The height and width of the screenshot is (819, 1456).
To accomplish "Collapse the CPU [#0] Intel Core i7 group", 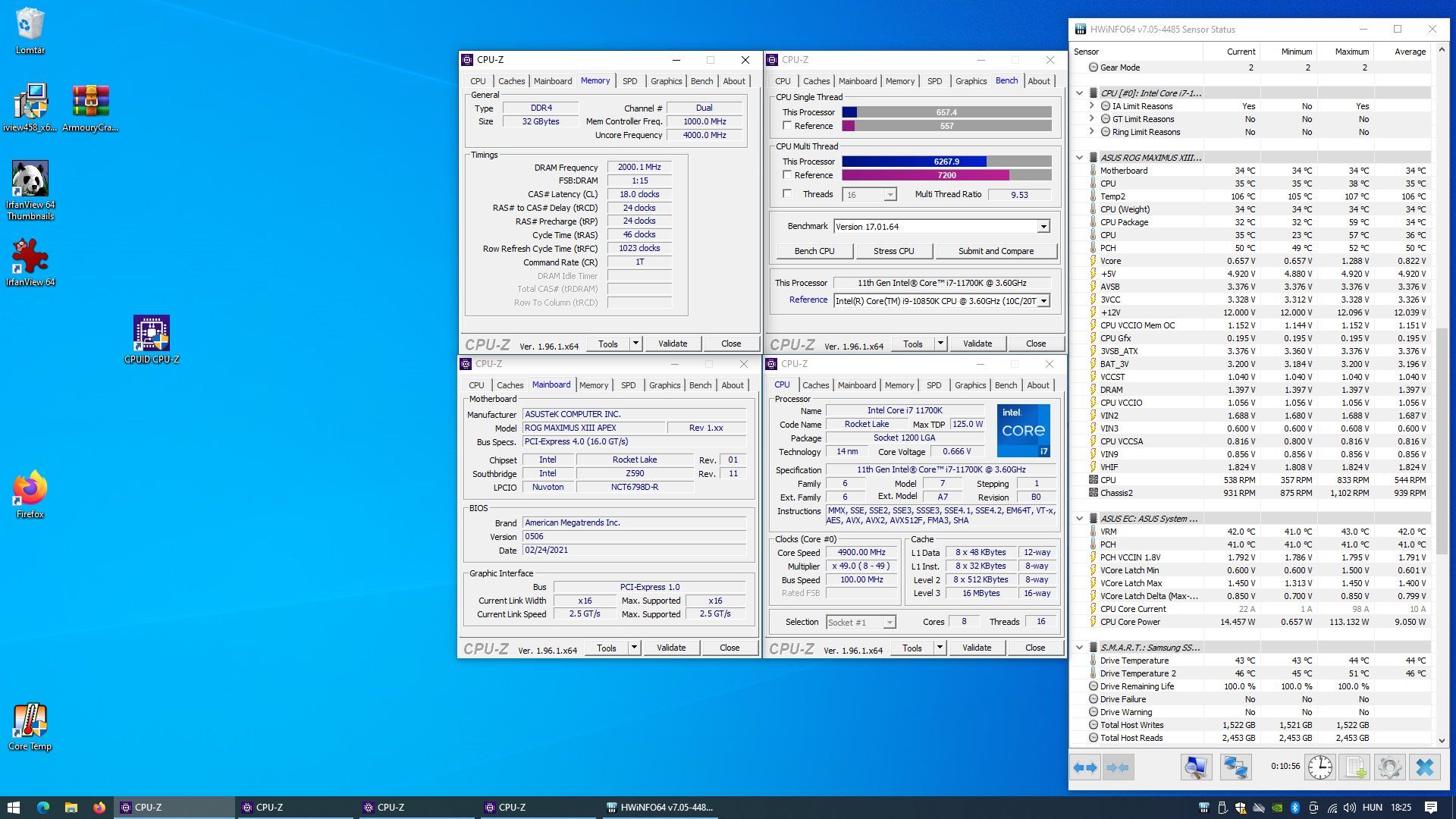I will [x=1080, y=93].
